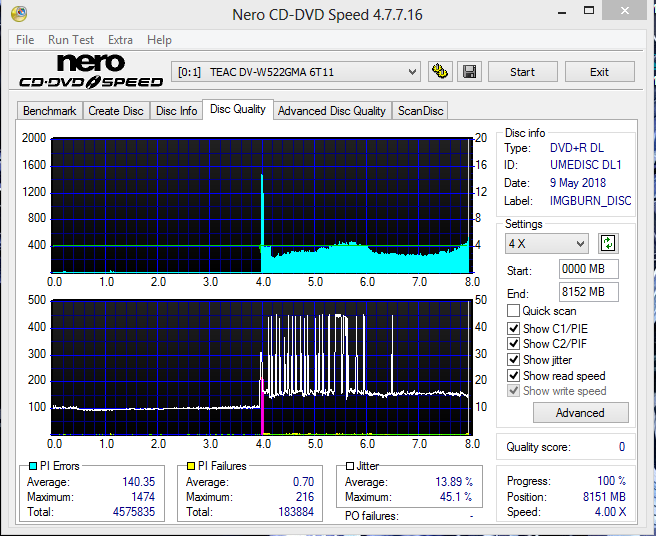Open the Help menu

pos(159,40)
